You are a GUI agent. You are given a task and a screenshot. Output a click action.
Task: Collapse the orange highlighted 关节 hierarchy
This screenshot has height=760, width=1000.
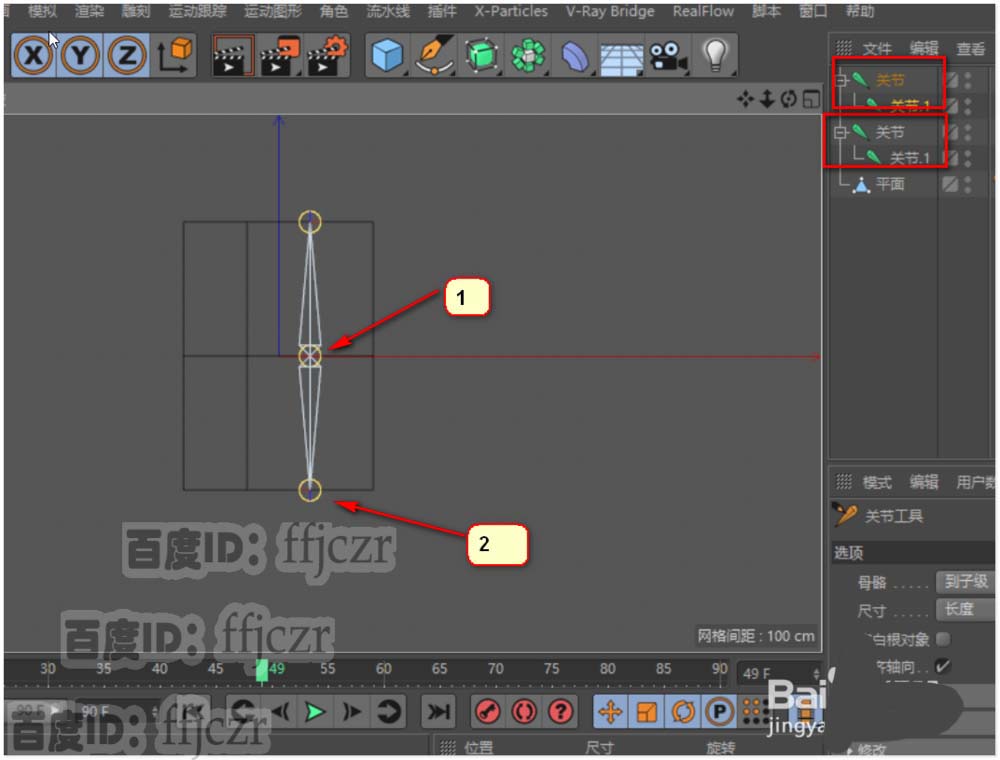pos(841,80)
